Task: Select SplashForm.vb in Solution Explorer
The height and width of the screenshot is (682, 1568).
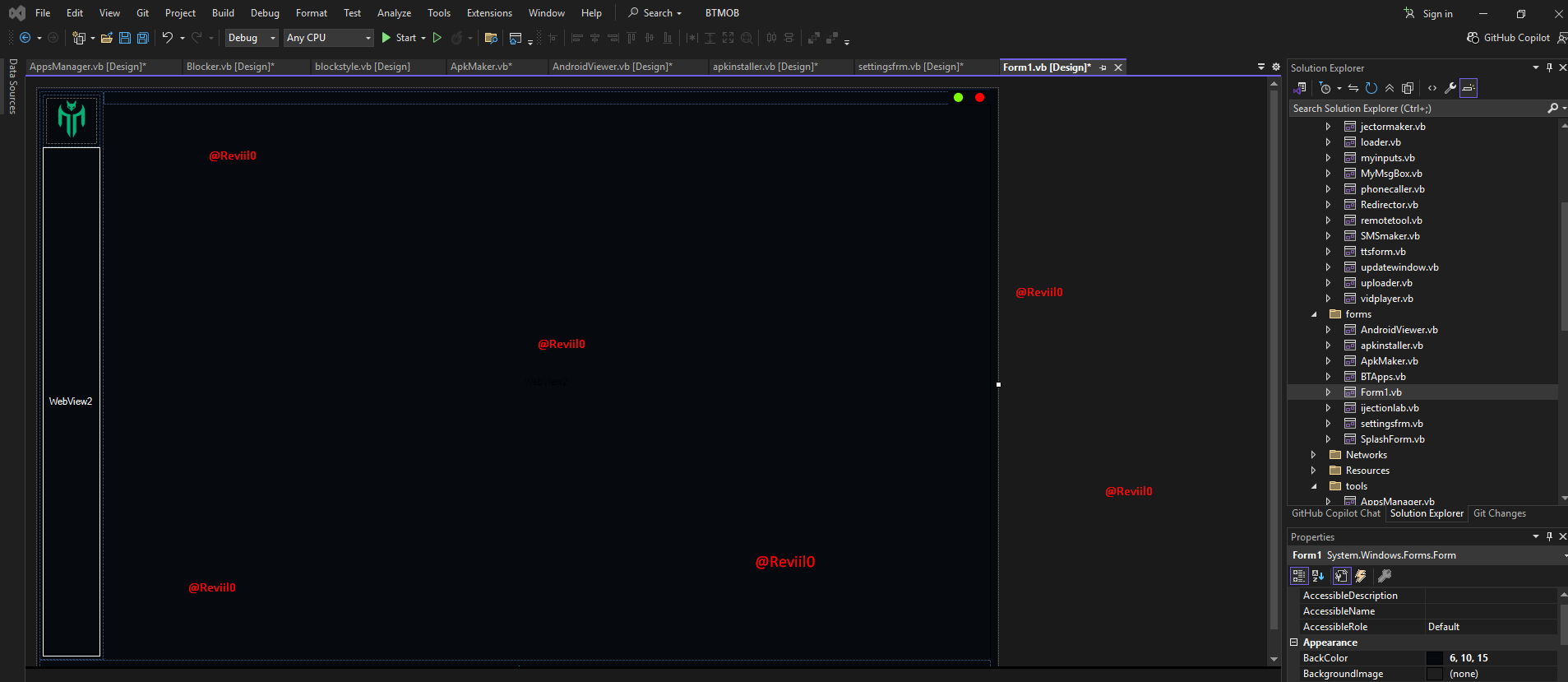Action: click(x=1392, y=439)
